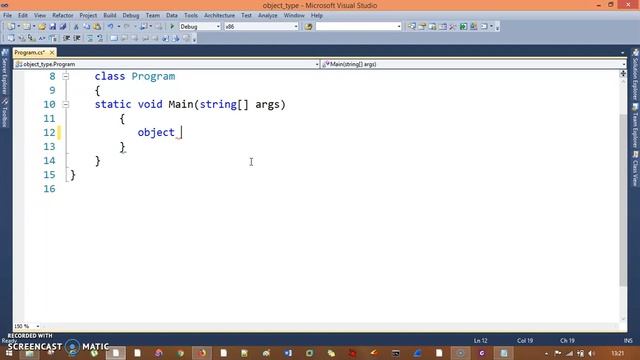Open Solution Explorer from the standard toolbar icon

(x=412, y=27)
